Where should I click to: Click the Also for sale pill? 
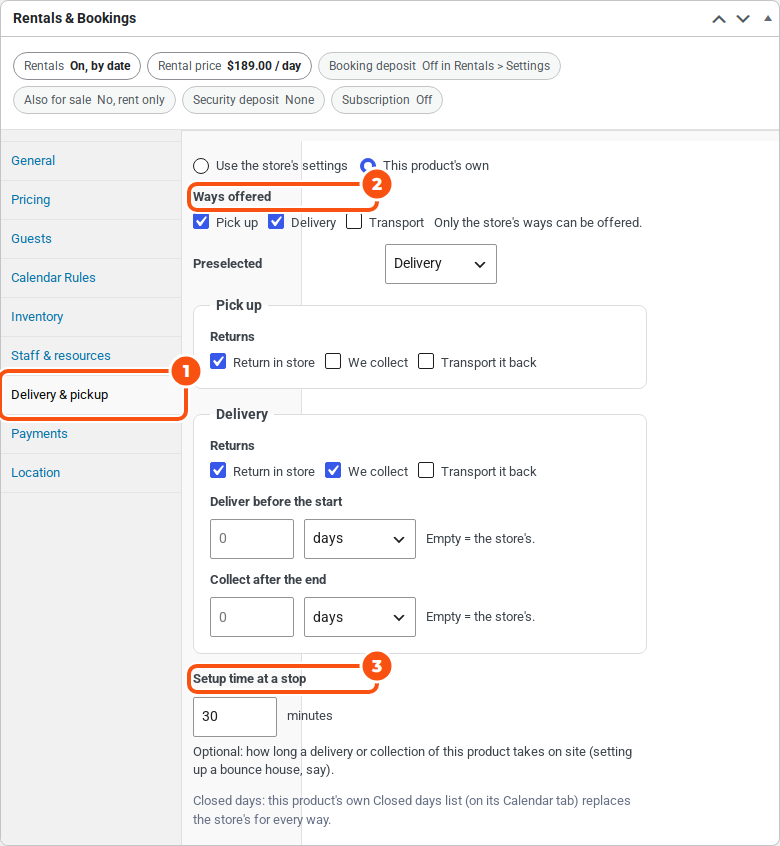pyautogui.click(x=94, y=100)
